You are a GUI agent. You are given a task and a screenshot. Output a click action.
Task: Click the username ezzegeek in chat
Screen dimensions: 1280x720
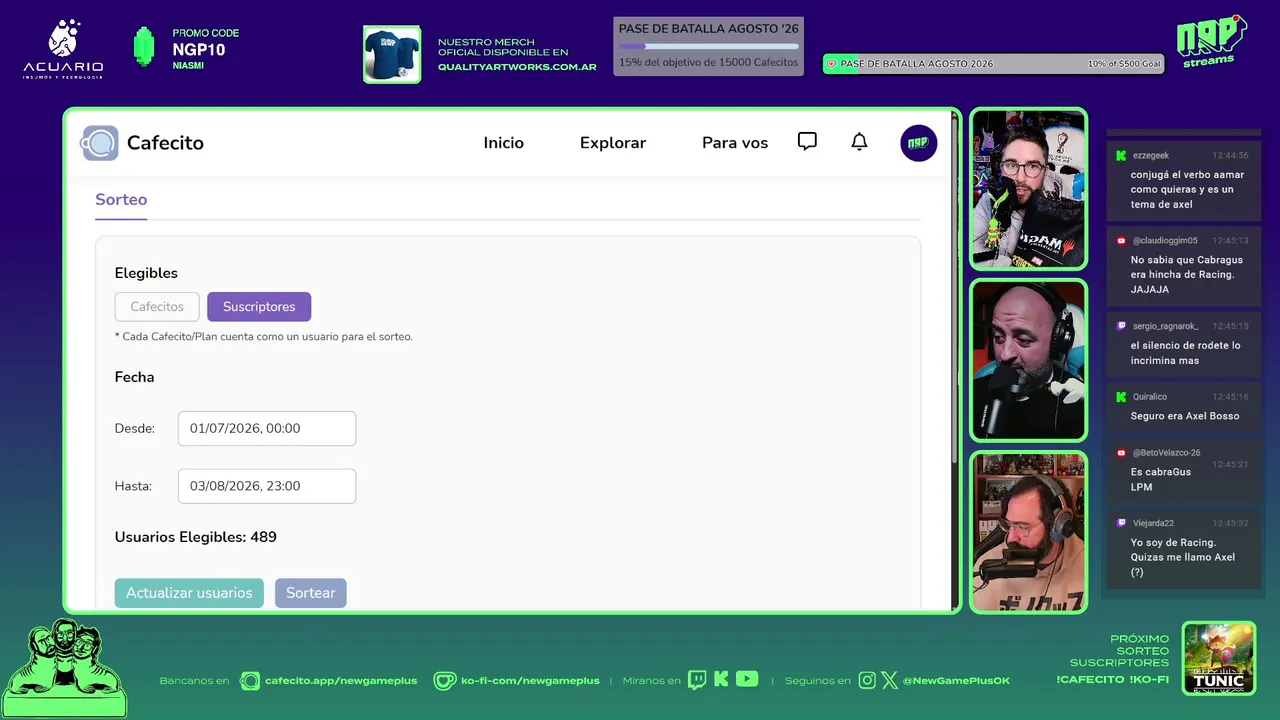[x=1151, y=155]
